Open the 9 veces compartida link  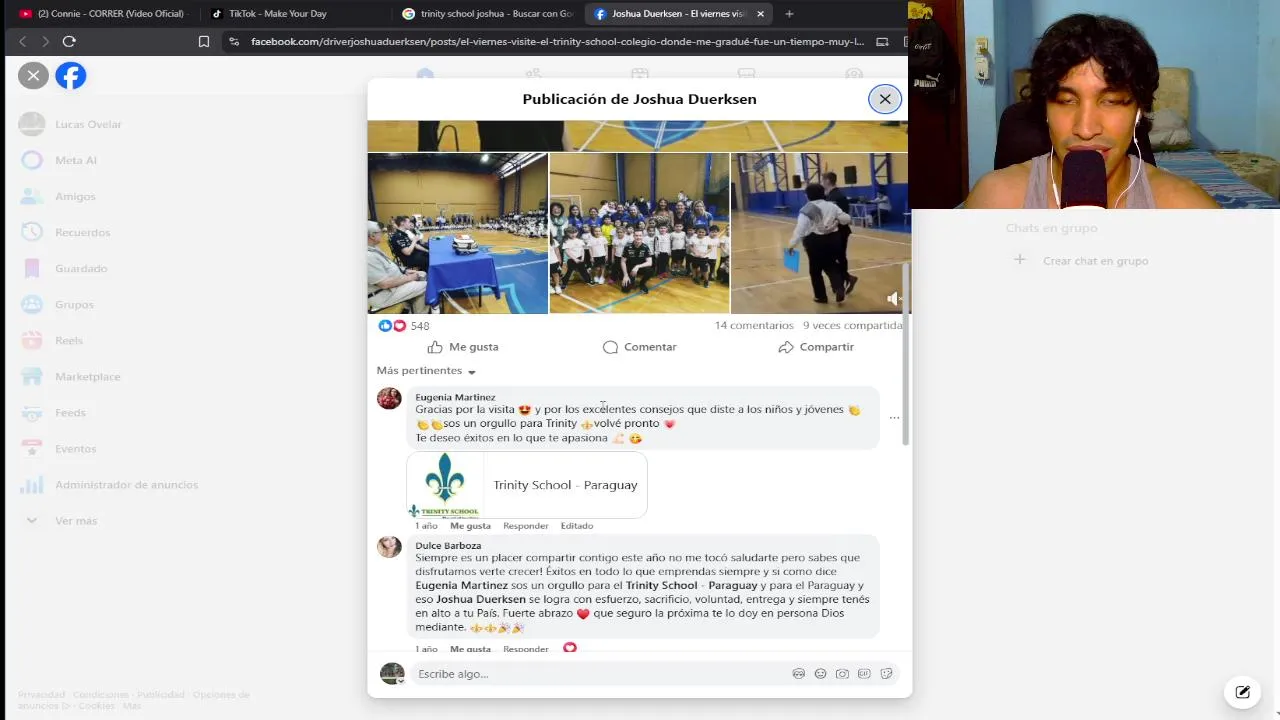pyautogui.click(x=852, y=326)
